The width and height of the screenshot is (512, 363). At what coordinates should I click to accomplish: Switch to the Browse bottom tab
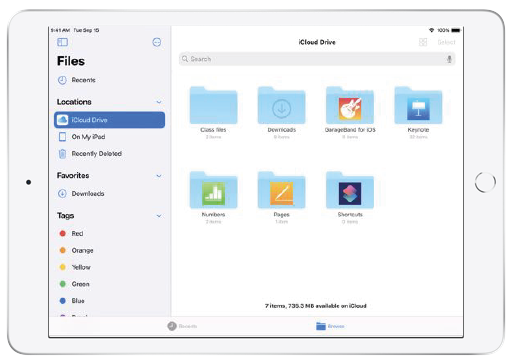330,326
